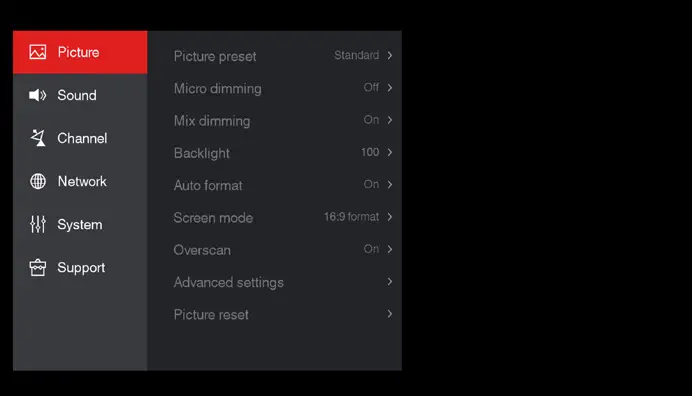Click the Support toolbox icon
This screenshot has height=396, width=692.
tap(38, 268)
